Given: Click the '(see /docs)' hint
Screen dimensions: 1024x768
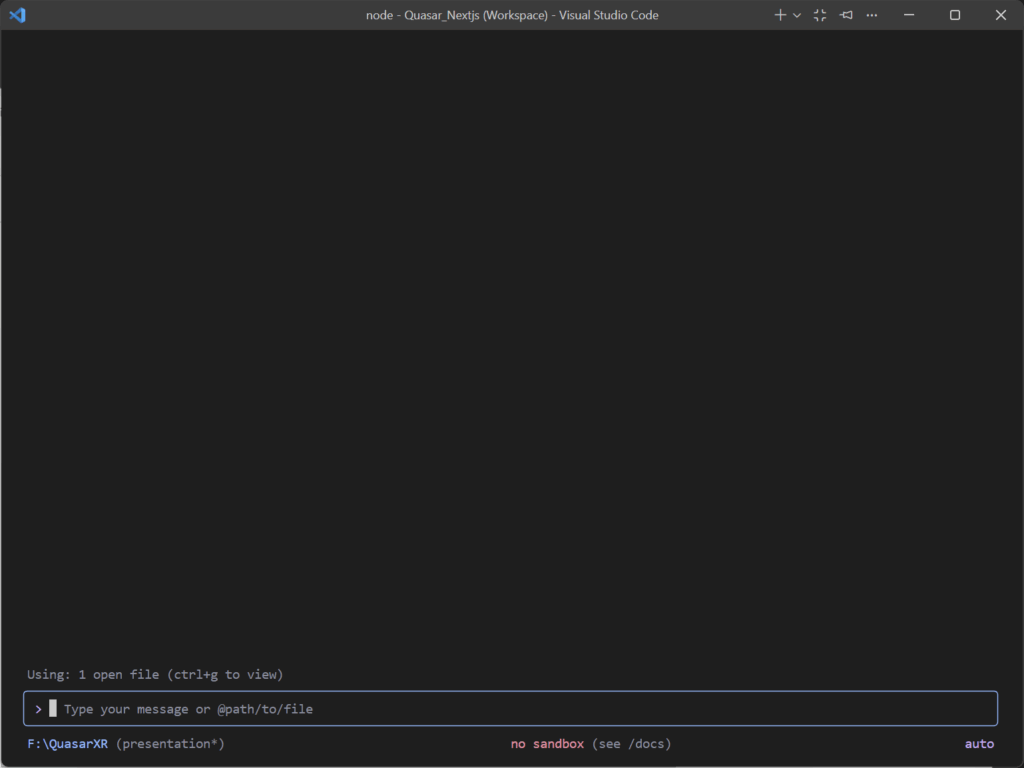Looking at the screenshot, I should pyautogui.click(x=631, y=744).
